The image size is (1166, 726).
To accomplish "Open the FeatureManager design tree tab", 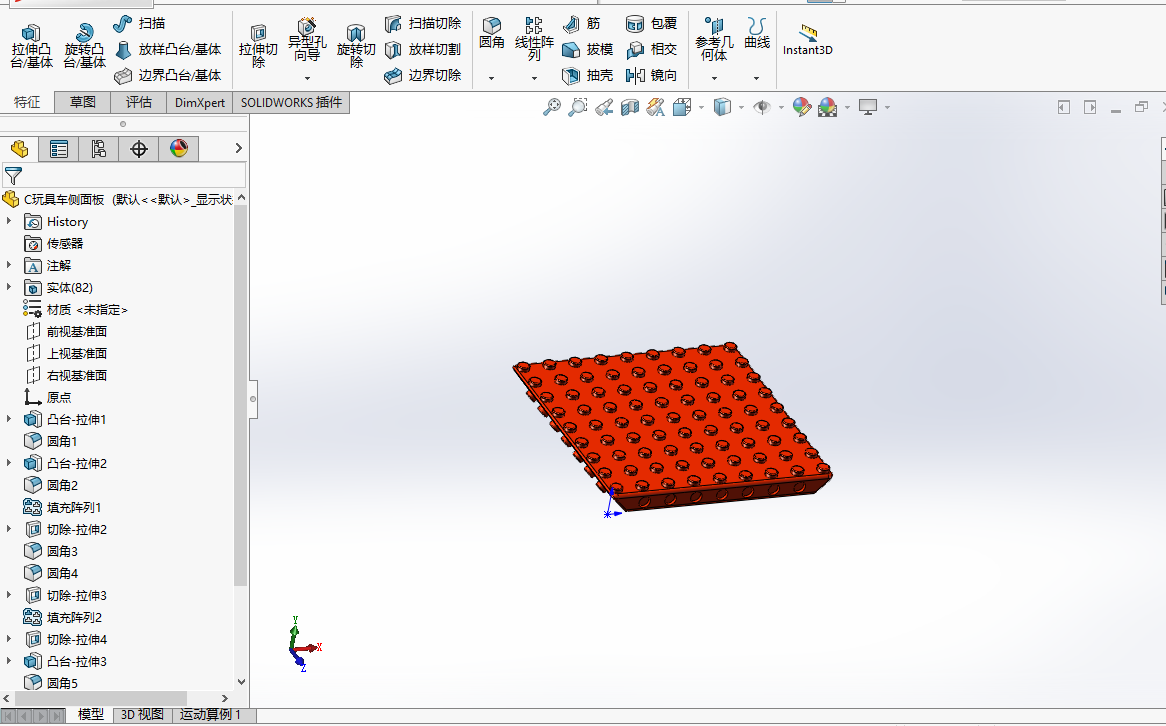I will click(19, 149).
